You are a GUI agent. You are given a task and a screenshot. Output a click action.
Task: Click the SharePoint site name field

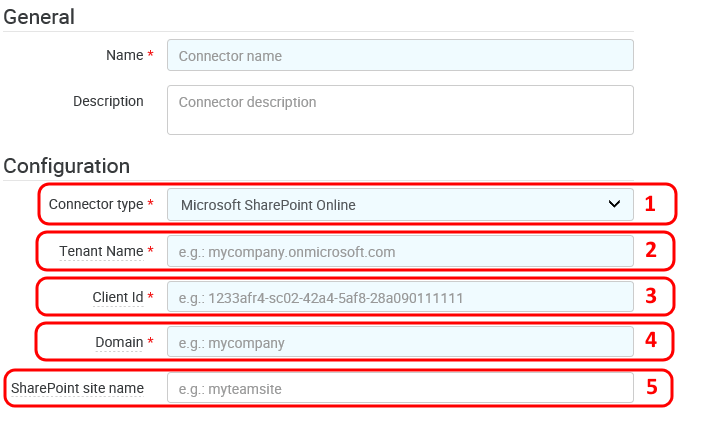[400, 388]
